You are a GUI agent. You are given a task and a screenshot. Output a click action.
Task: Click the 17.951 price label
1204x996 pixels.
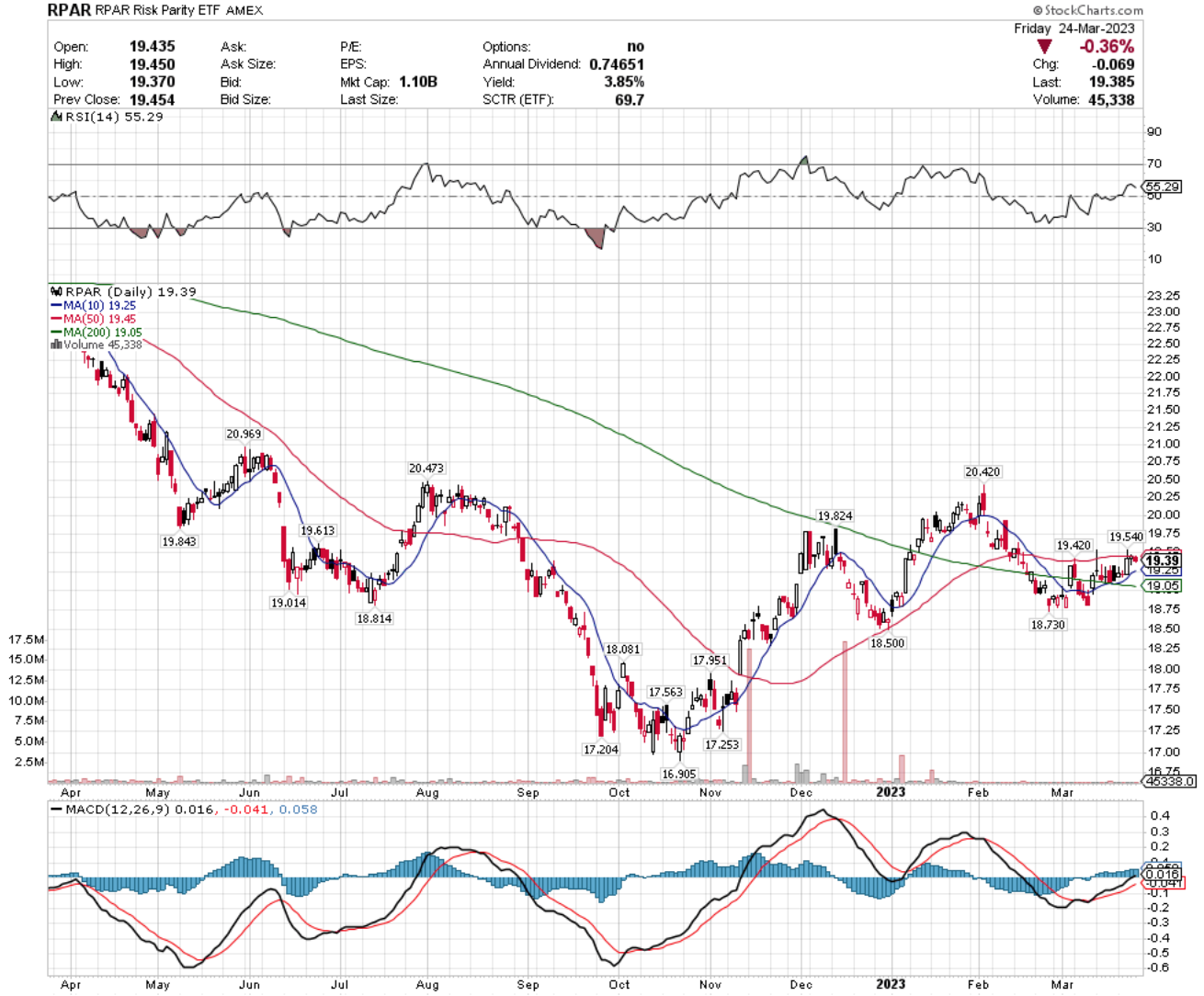[710, 660]
